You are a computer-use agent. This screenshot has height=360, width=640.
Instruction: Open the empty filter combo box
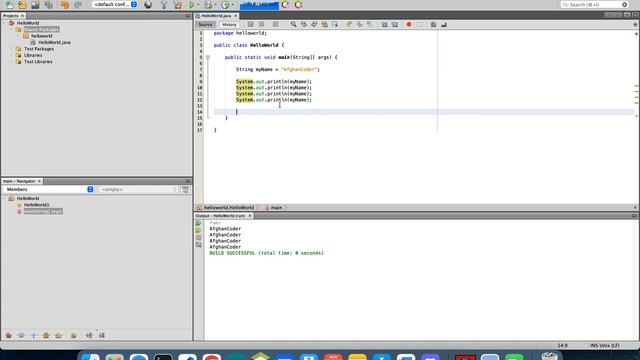[x=138, y=189]
